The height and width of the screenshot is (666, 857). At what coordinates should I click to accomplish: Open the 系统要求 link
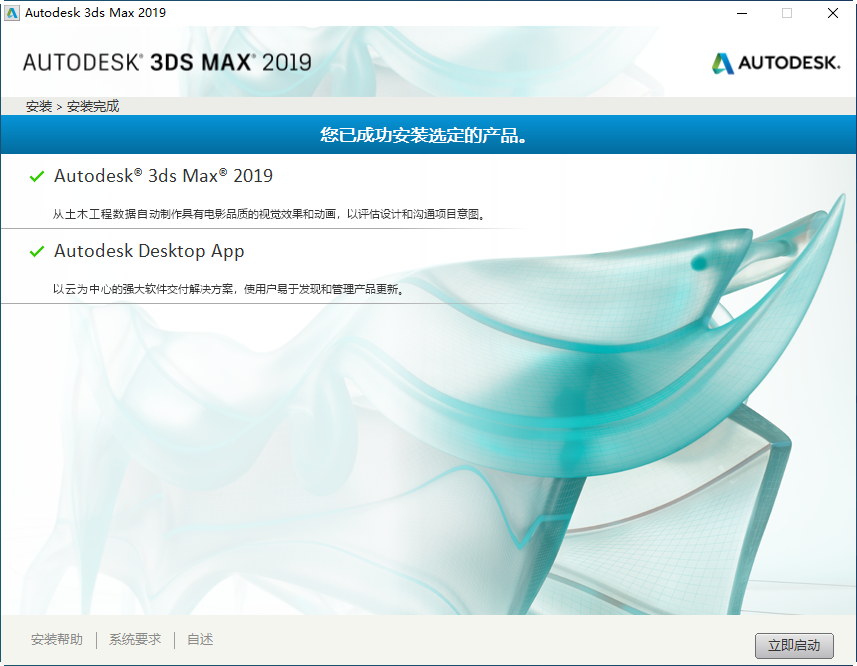135,639
